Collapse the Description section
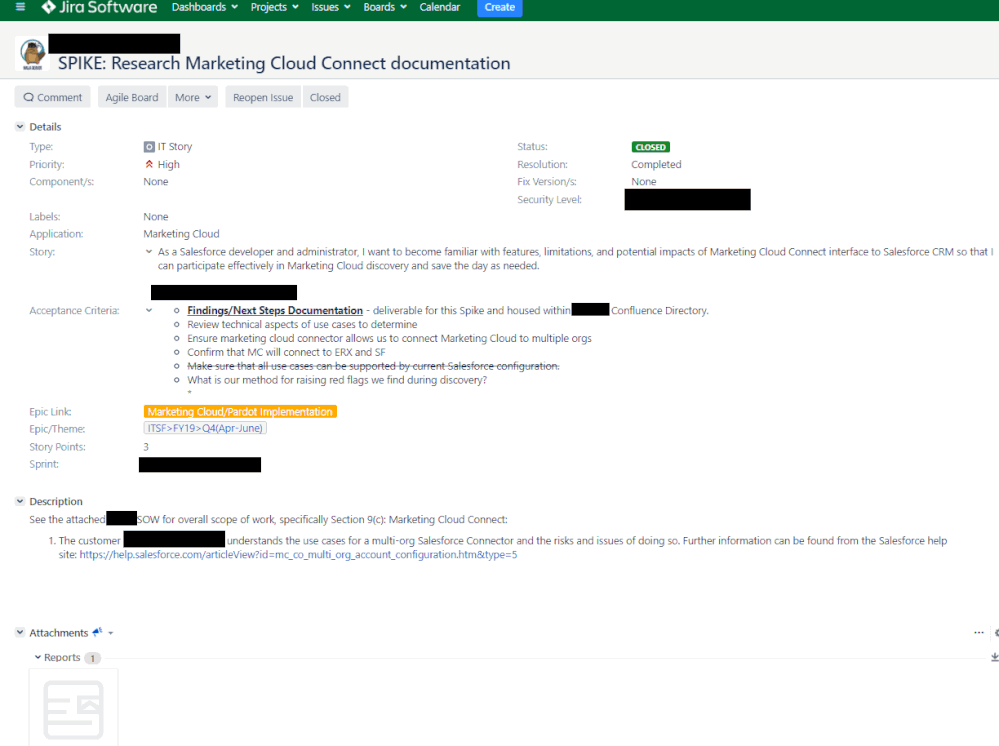 (20, 501)
